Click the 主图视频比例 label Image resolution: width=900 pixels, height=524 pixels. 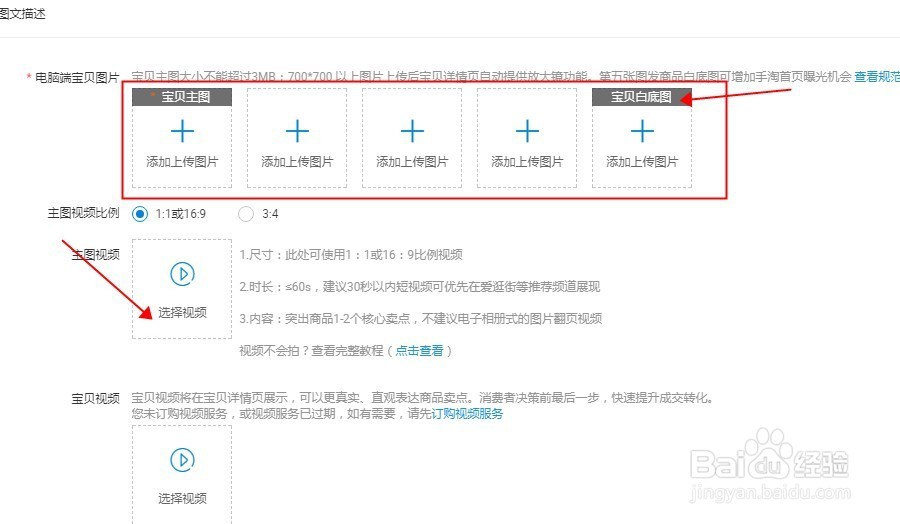pos(83,213)
